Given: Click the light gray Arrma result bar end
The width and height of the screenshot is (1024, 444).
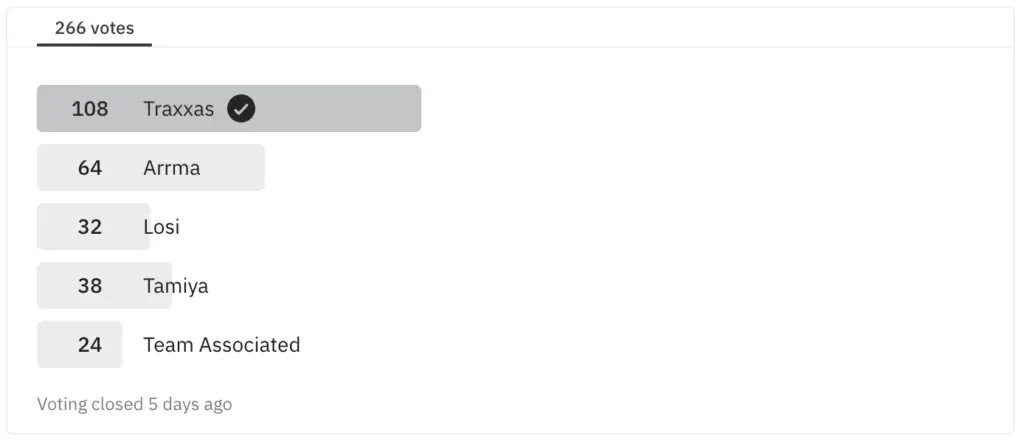Looking at the screenshot, I should click(x=259, y=168).
